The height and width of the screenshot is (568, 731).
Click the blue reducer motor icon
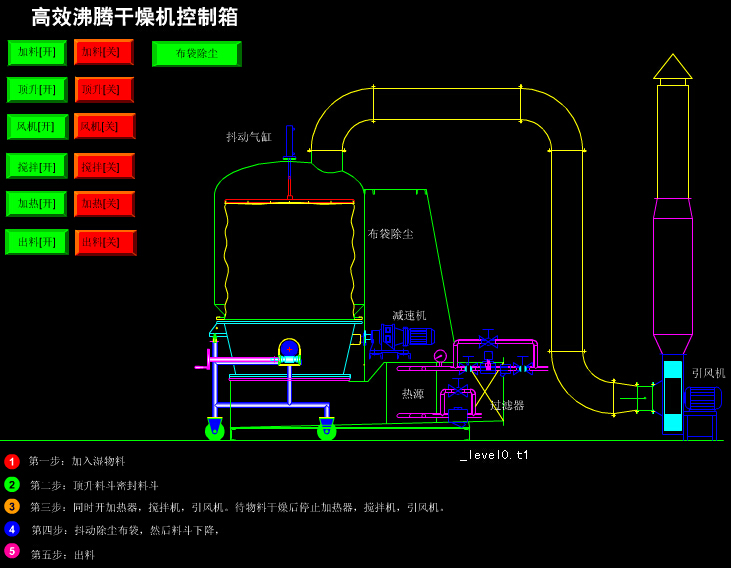point(419,337)
